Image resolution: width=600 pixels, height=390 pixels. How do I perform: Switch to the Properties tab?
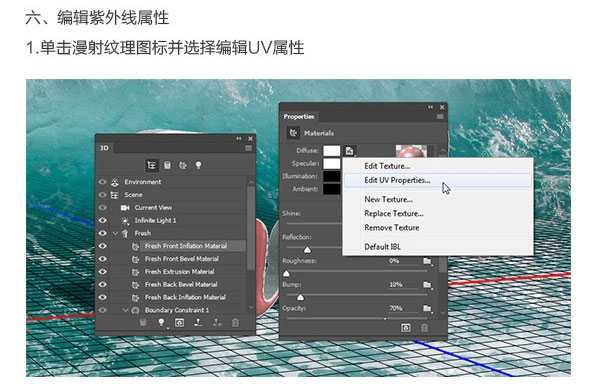(299, 116)
